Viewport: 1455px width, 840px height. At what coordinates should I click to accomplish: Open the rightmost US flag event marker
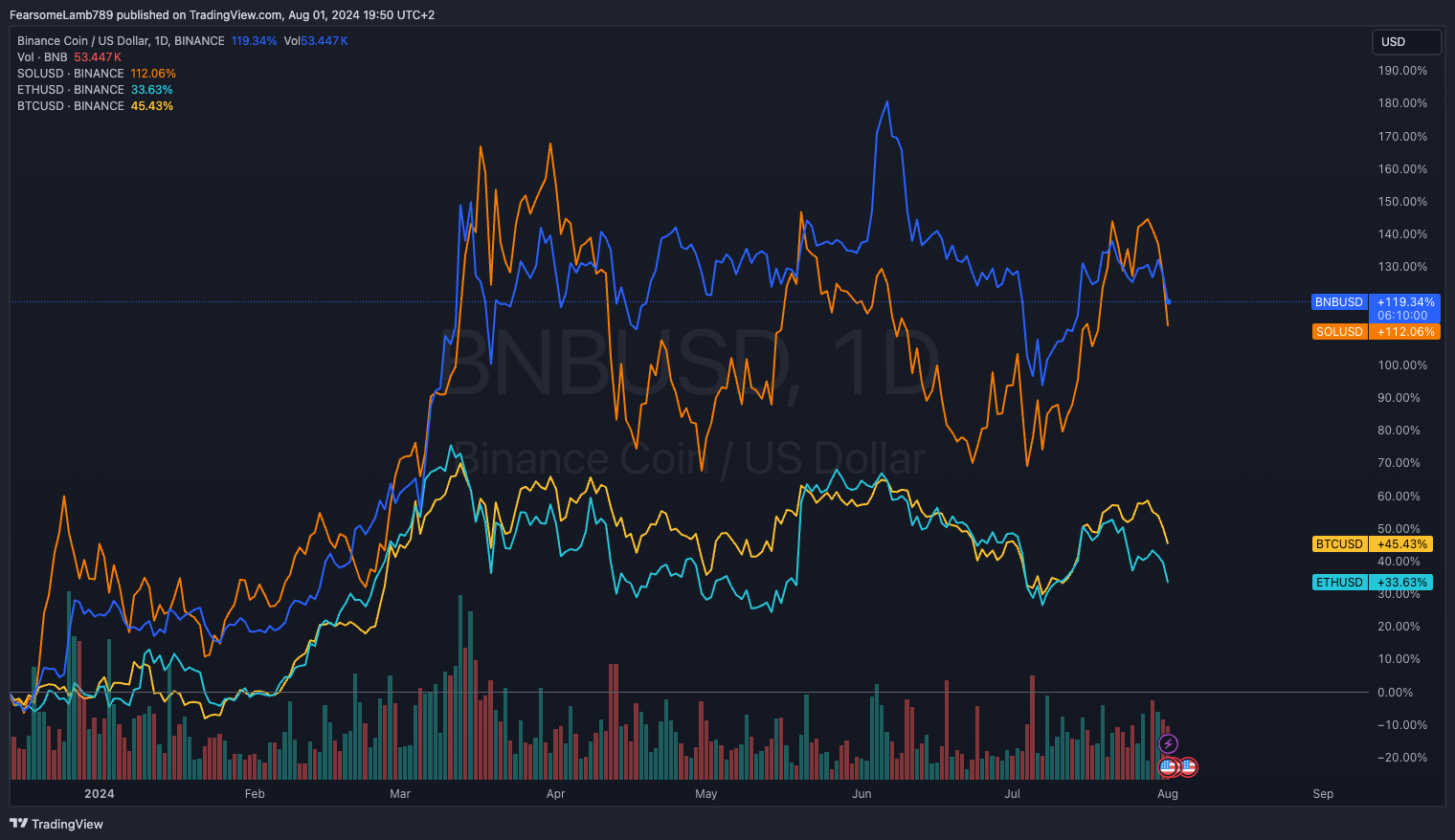[x=1188, y=766]
